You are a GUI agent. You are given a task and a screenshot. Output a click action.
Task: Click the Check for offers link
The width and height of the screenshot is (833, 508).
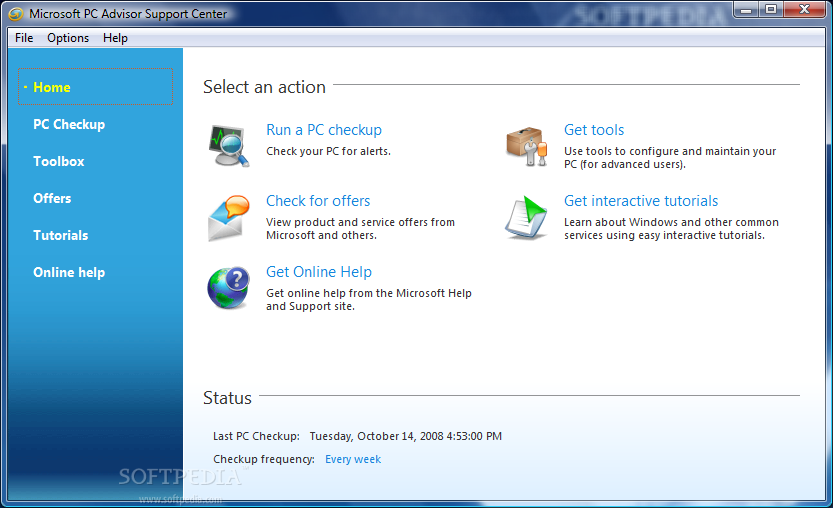click(318, 201)
